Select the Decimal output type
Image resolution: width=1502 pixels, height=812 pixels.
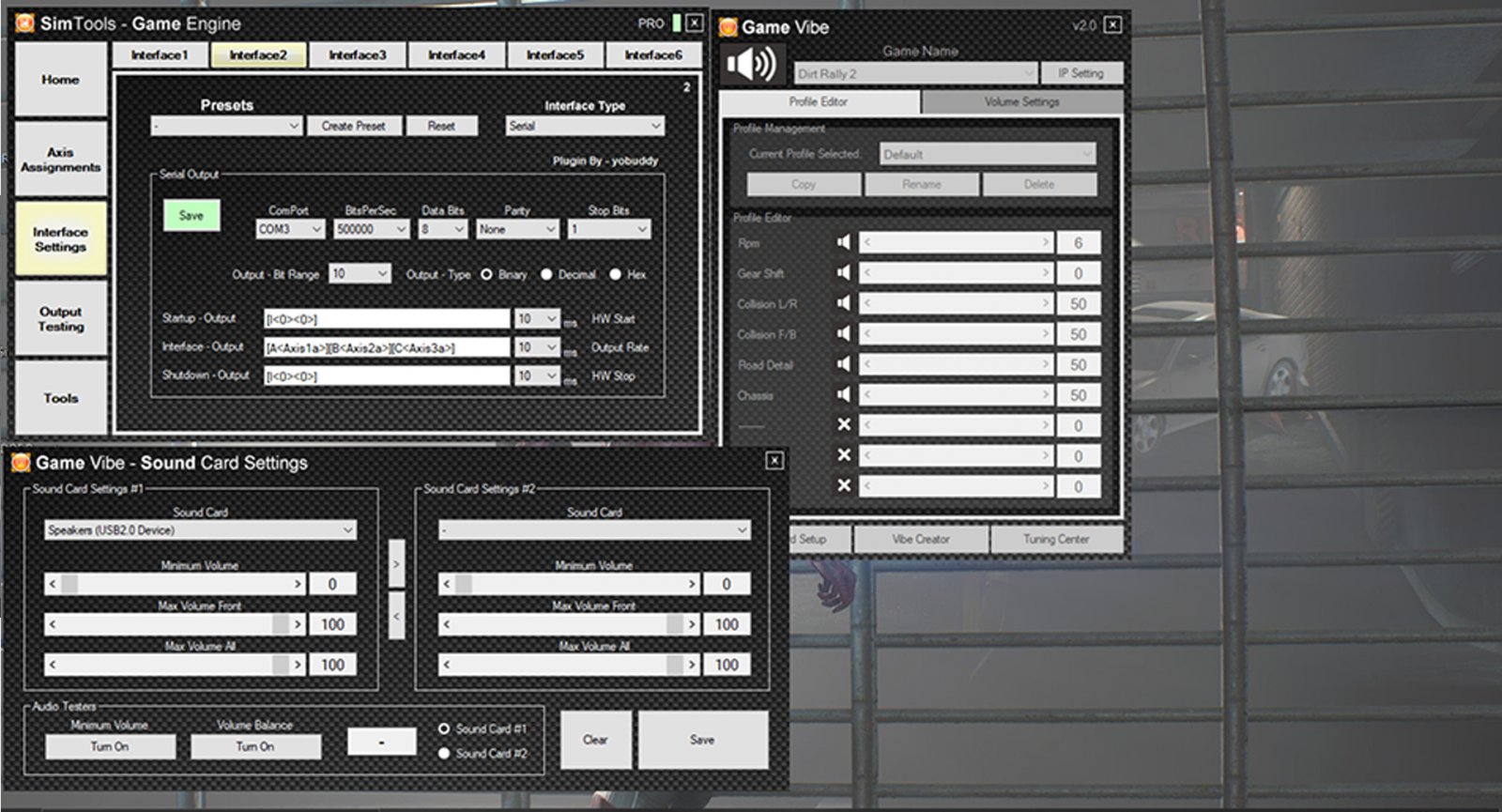pyautogui.click(x=546, y=275)
